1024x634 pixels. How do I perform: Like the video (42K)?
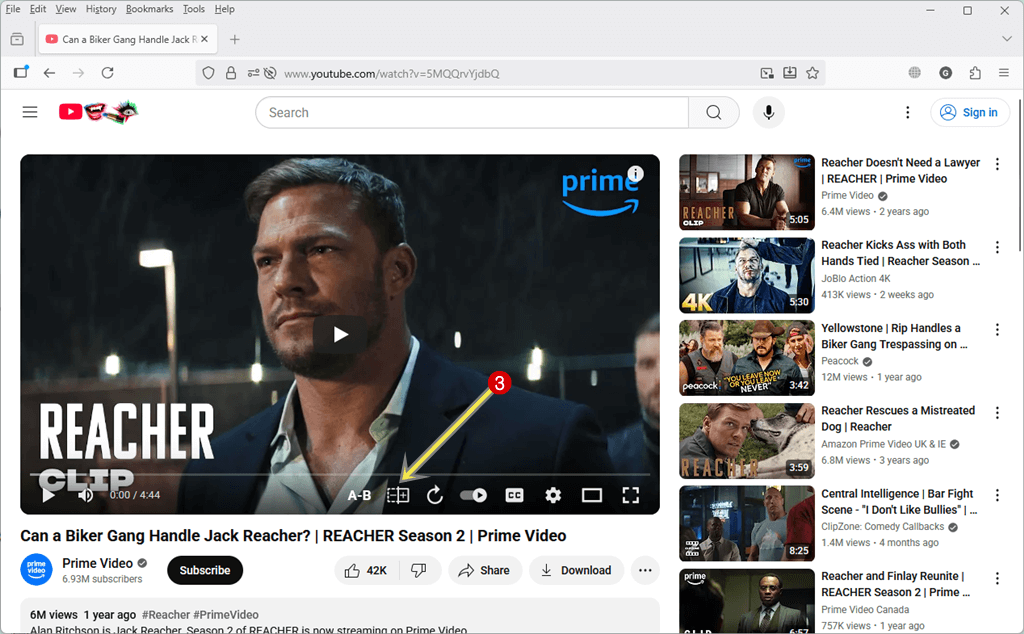click(366, 571)
